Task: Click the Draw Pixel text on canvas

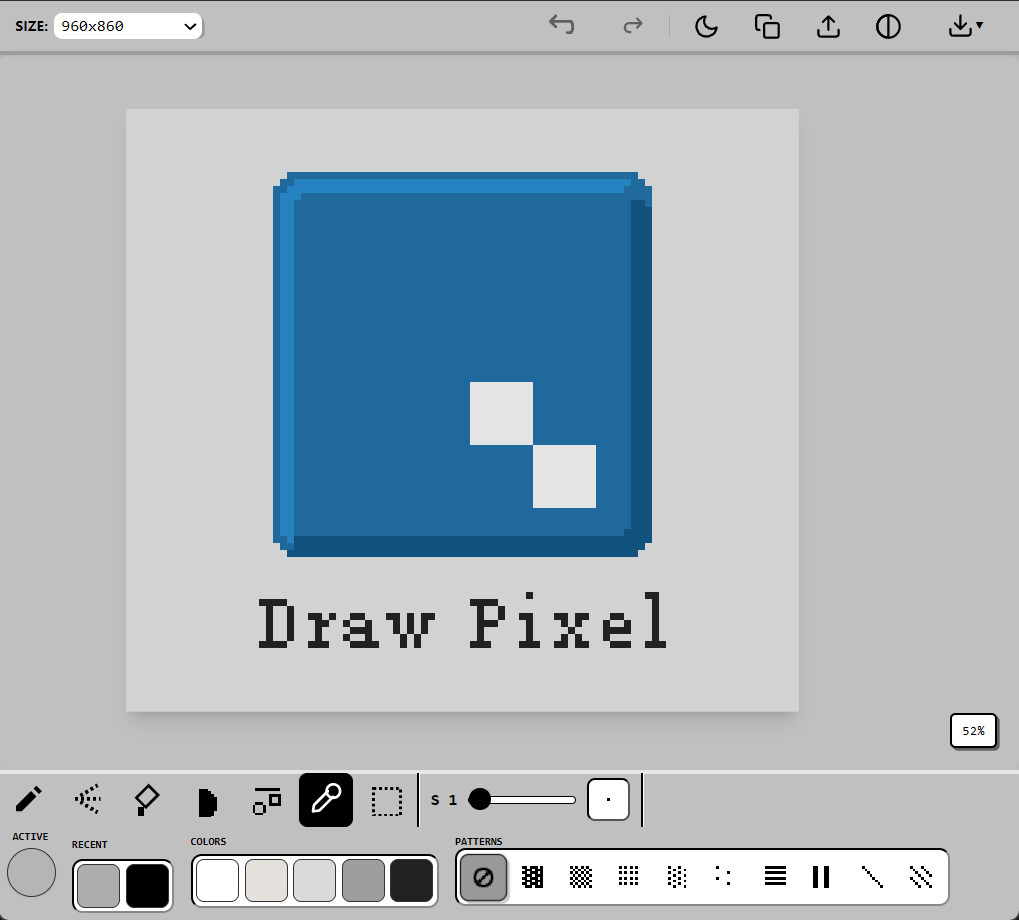Action: (462, 621)
